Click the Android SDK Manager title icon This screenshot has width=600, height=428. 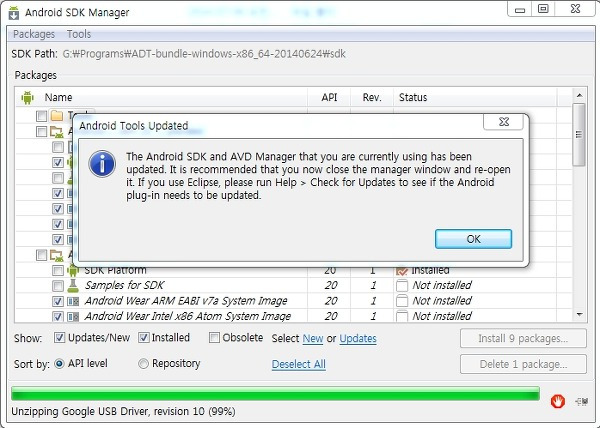click(x=14, y=13)
